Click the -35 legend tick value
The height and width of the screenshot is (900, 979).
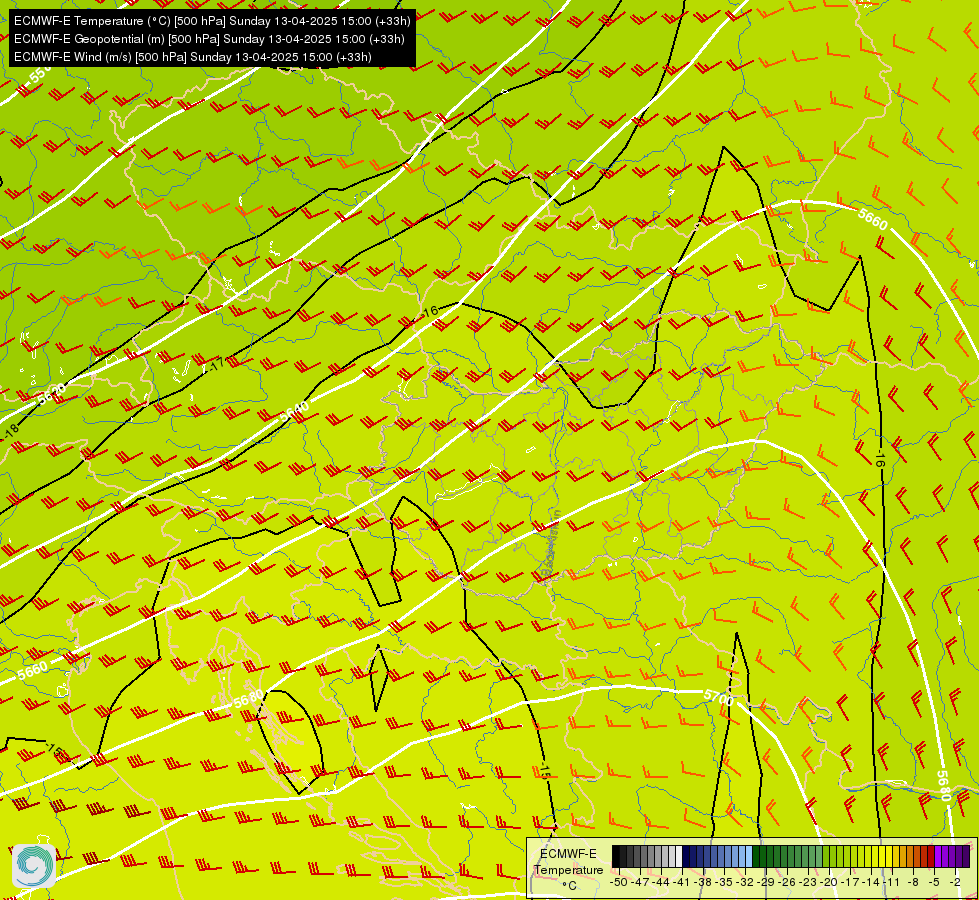point(725,882)
